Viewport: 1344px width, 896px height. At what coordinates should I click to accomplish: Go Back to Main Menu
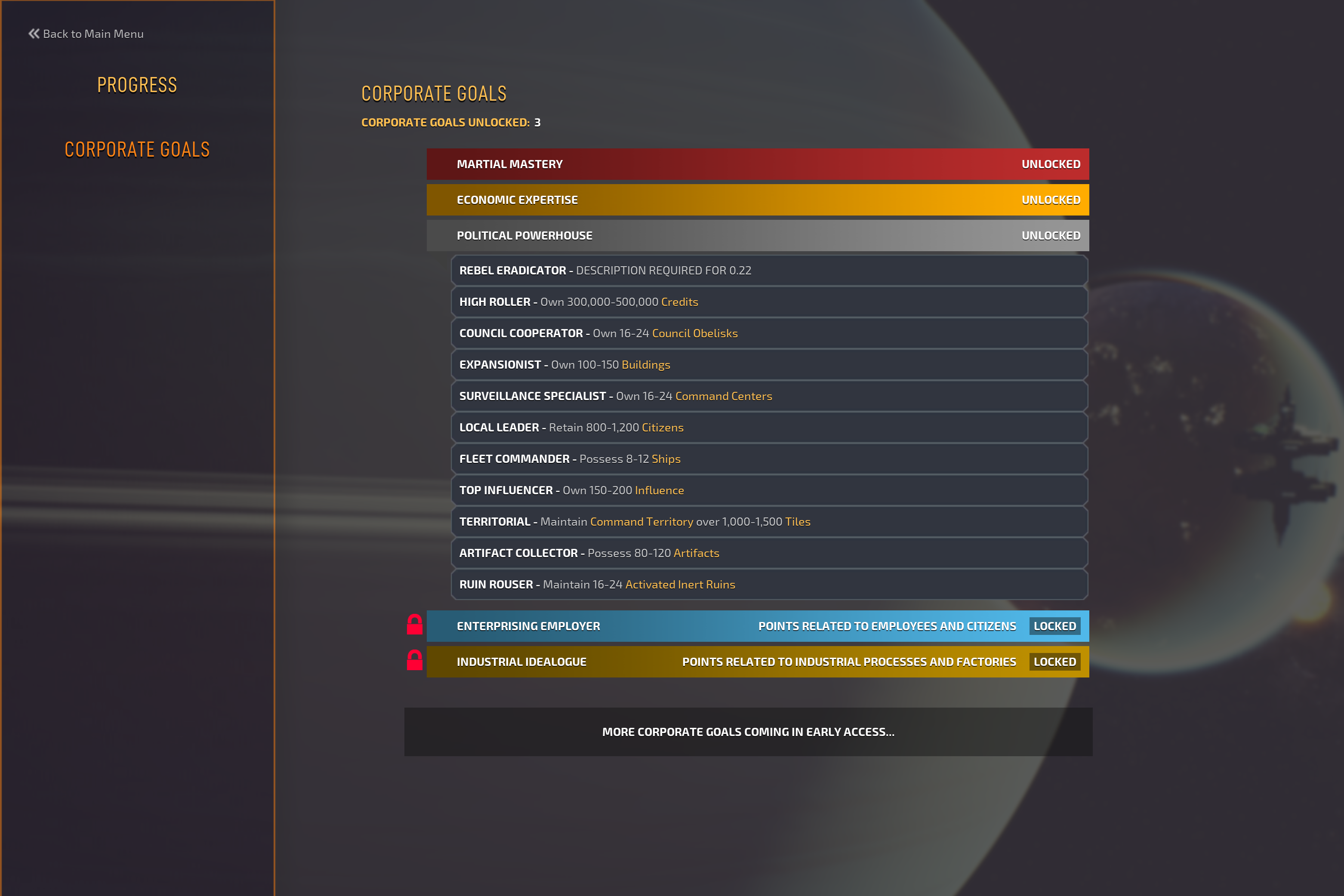click(x=93, y=34)
